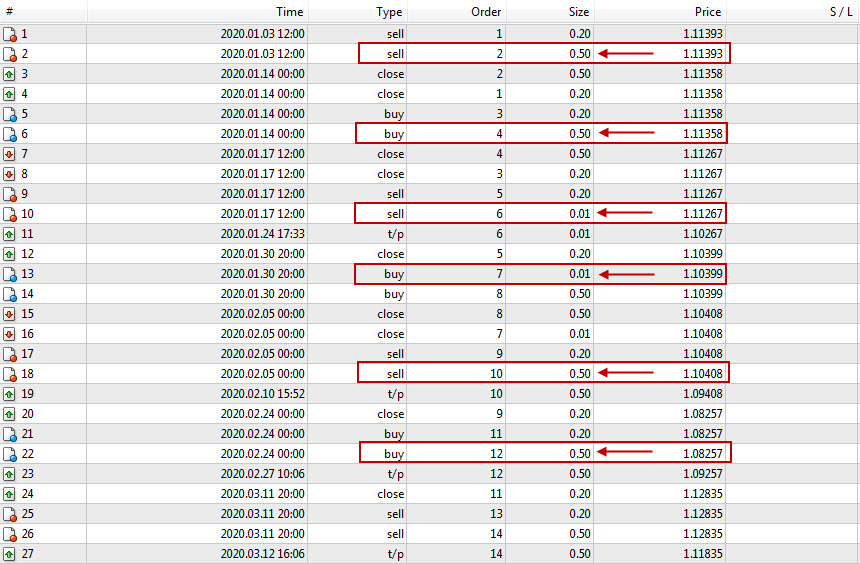Click the Order column header
This screenshot has width=860, height=564.
tap(486, 12)
